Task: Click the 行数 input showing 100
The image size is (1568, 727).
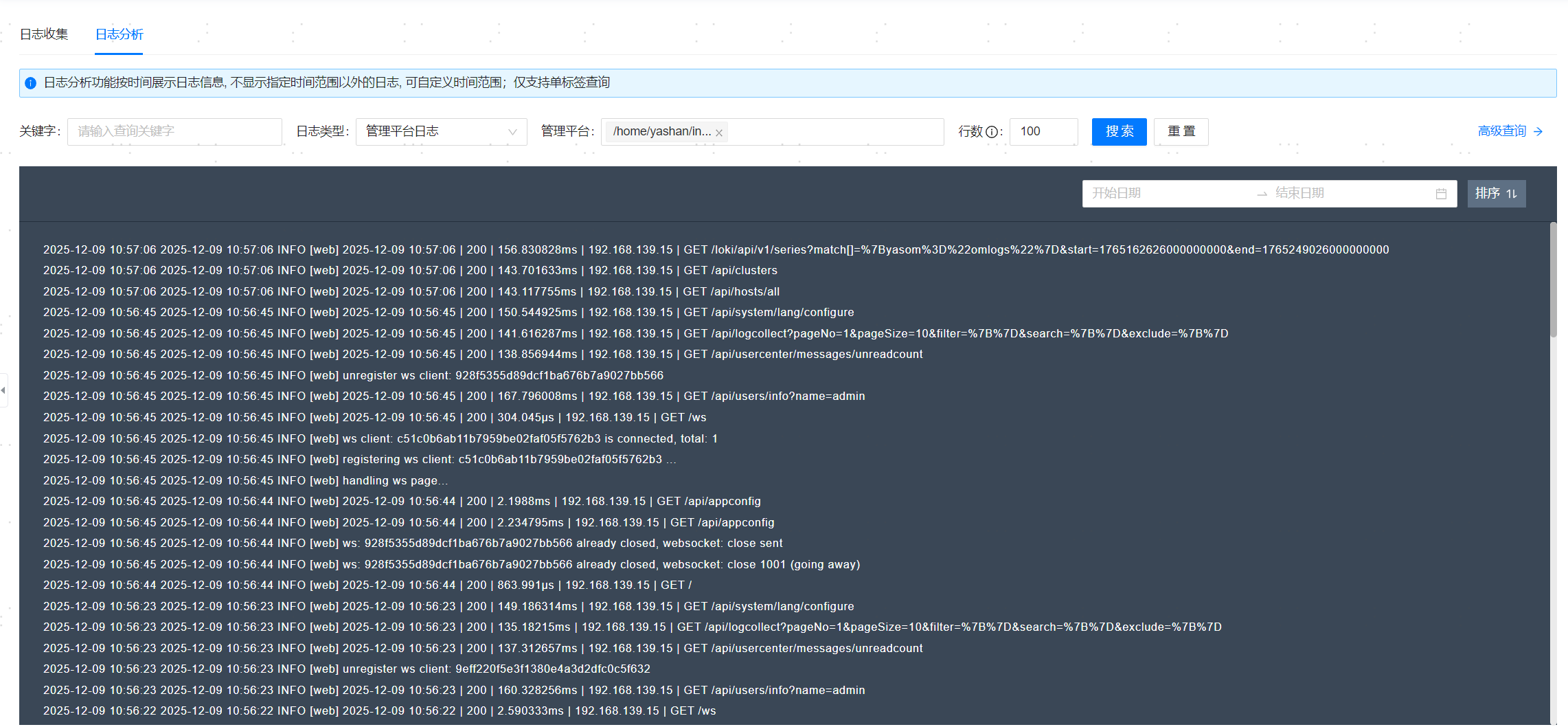Action: [1043, 131]
